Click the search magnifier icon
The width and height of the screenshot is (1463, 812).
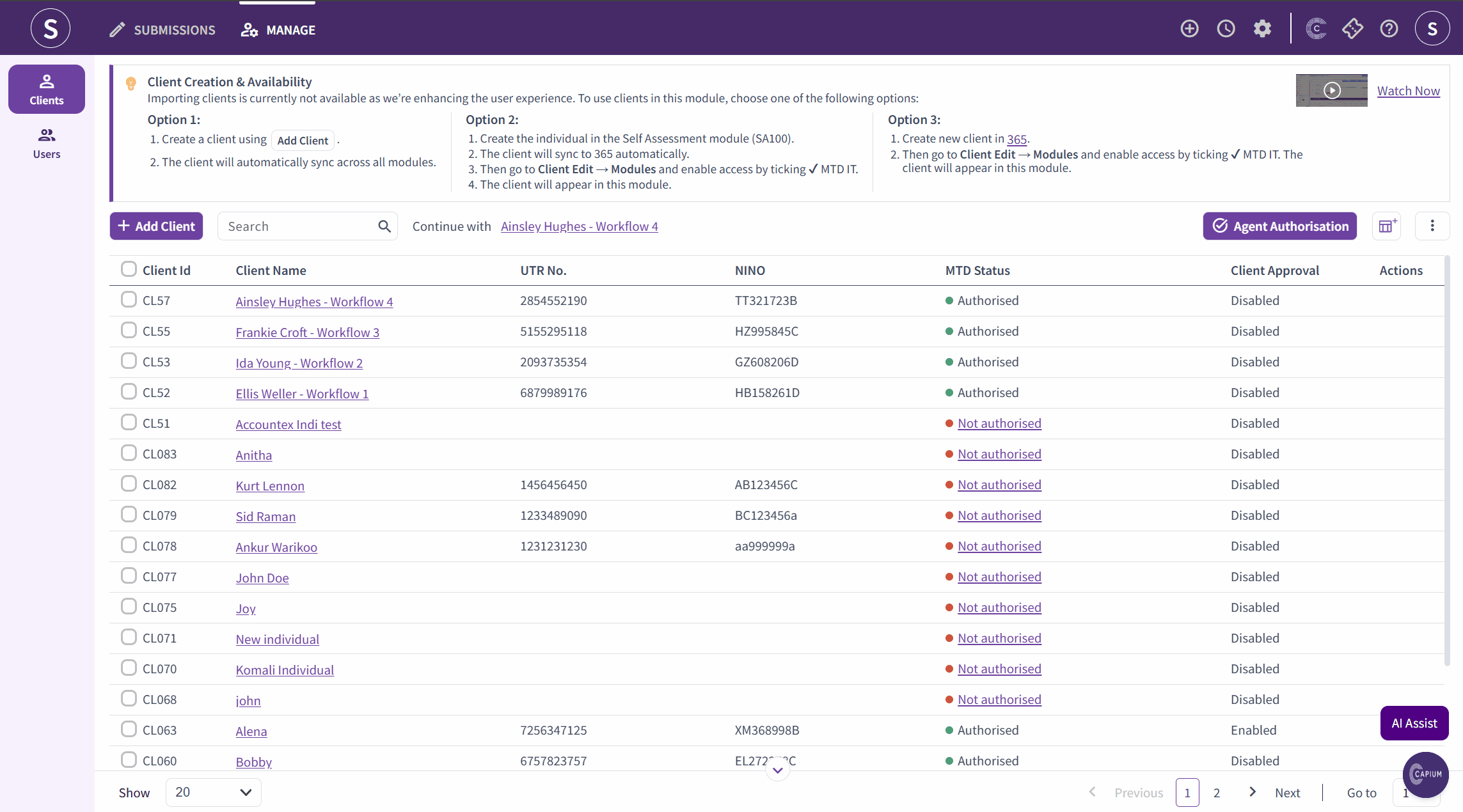click(384, 226)
